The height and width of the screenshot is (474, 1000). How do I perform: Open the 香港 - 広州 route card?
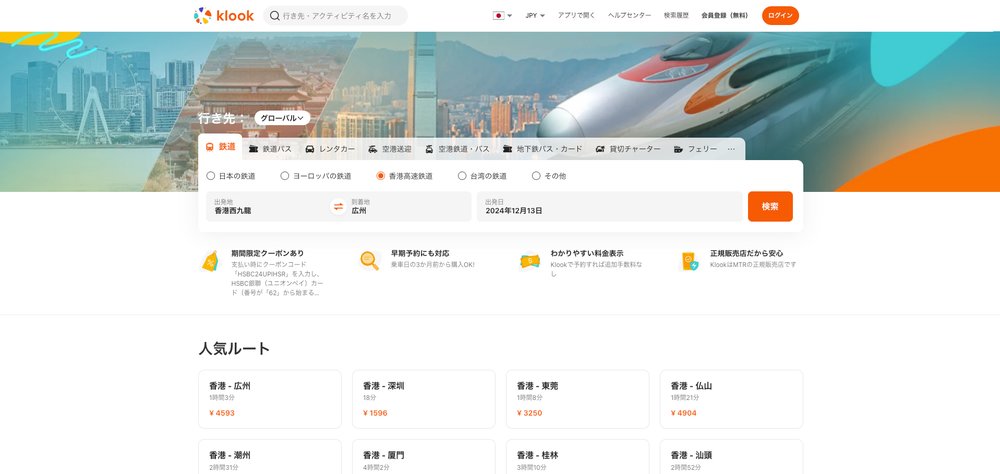pos(270,399)
